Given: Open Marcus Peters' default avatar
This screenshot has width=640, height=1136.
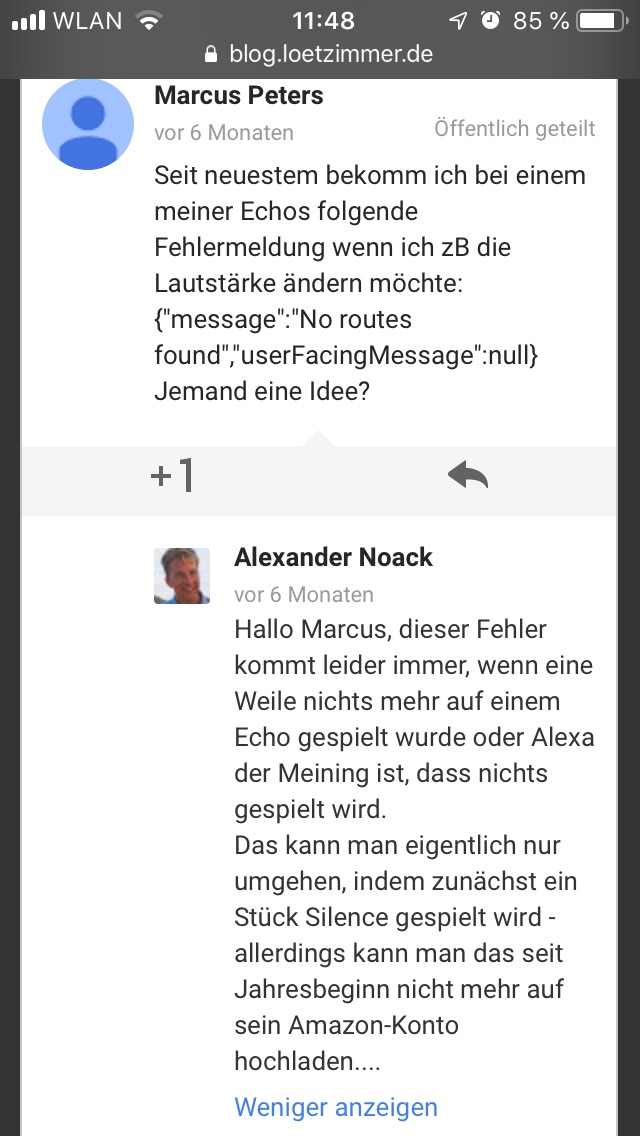Looking at the screenshot, I should coord(88,124).
